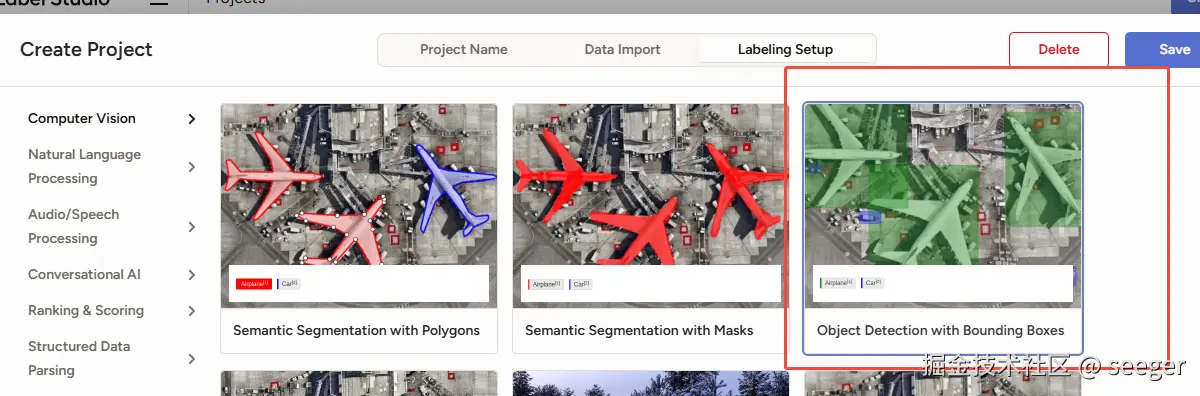Click Car label in Bounding Boxes preview
This screenshot has height=396, width=1200.
coord(872,284)
